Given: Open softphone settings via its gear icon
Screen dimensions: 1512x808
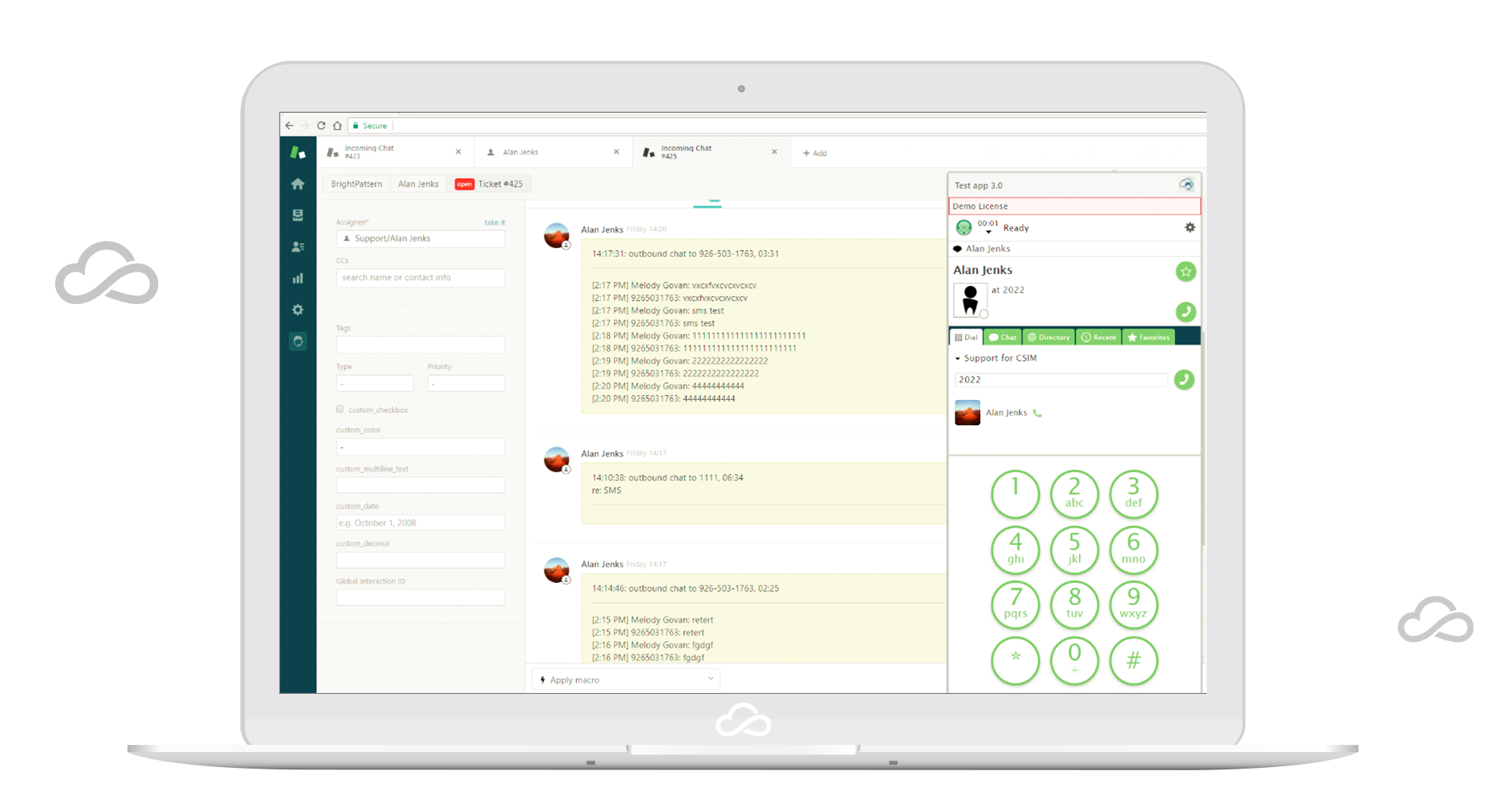Looking at the screenshot, I should point(1190,228).
